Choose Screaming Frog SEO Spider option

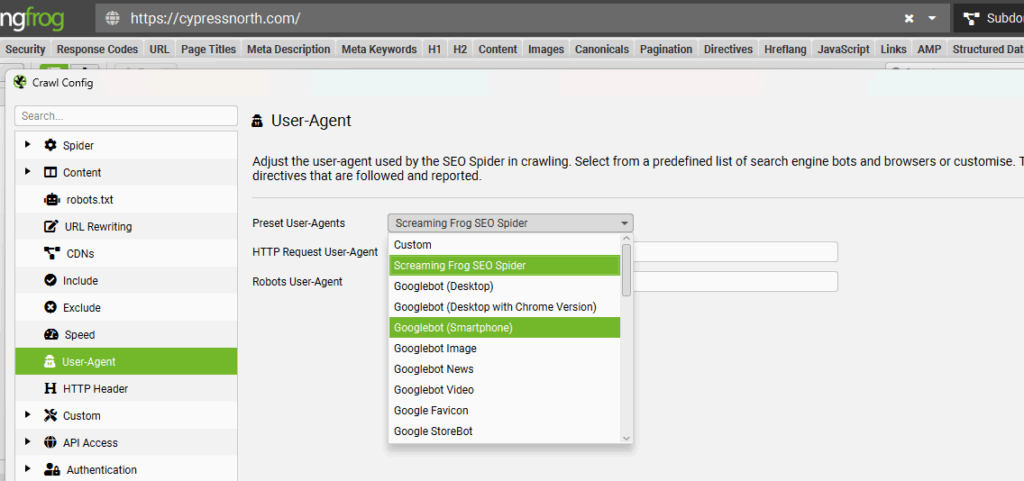[504, 266]
